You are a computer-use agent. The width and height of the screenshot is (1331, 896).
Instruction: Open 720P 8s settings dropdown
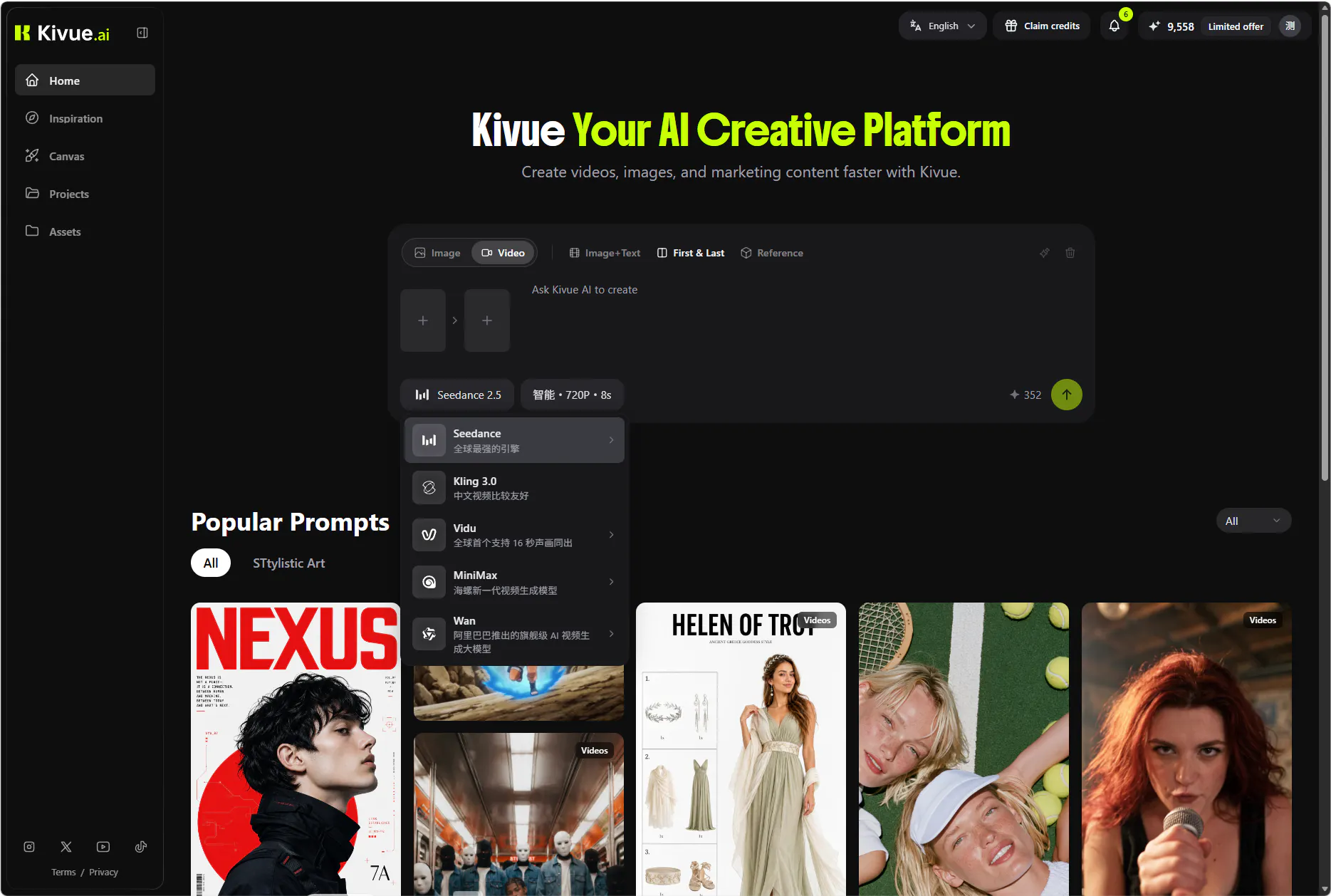(x=572, y=395)
